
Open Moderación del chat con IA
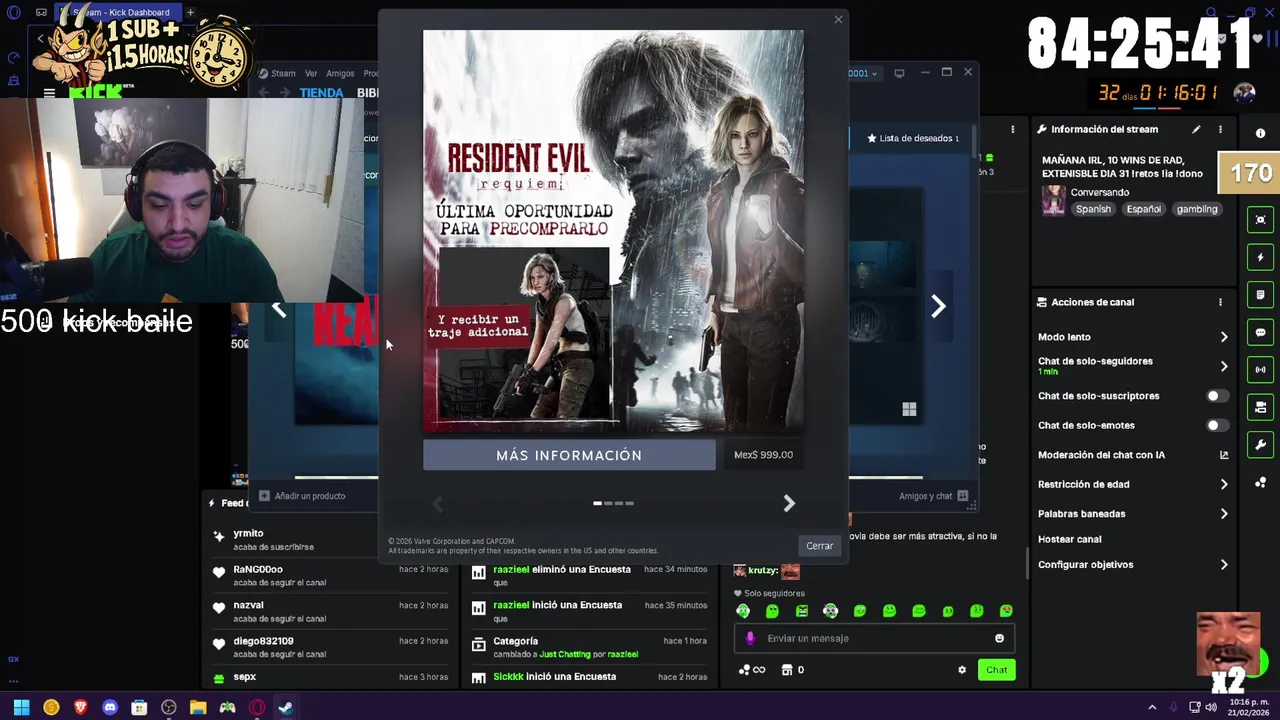(x=1133, y=455)
